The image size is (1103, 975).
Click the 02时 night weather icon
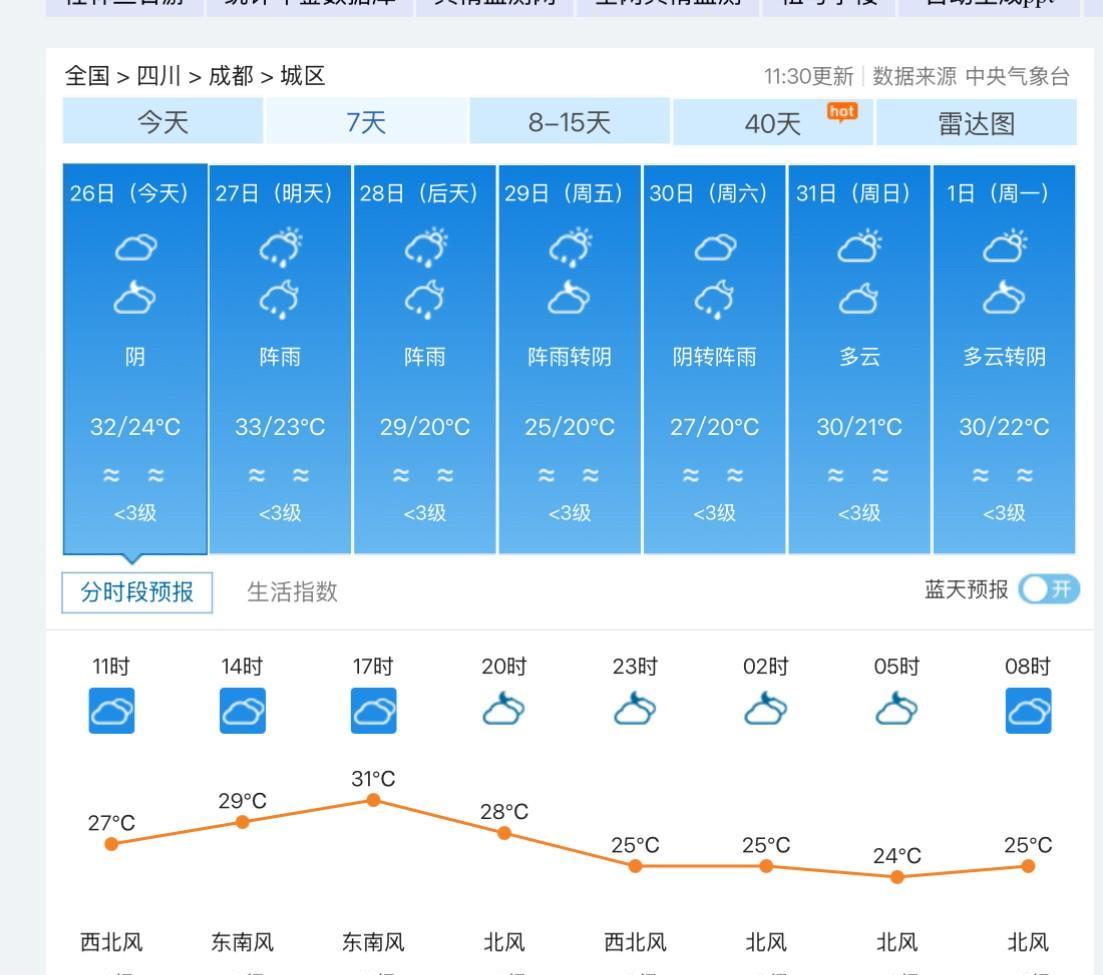click(x=766, y=711)
